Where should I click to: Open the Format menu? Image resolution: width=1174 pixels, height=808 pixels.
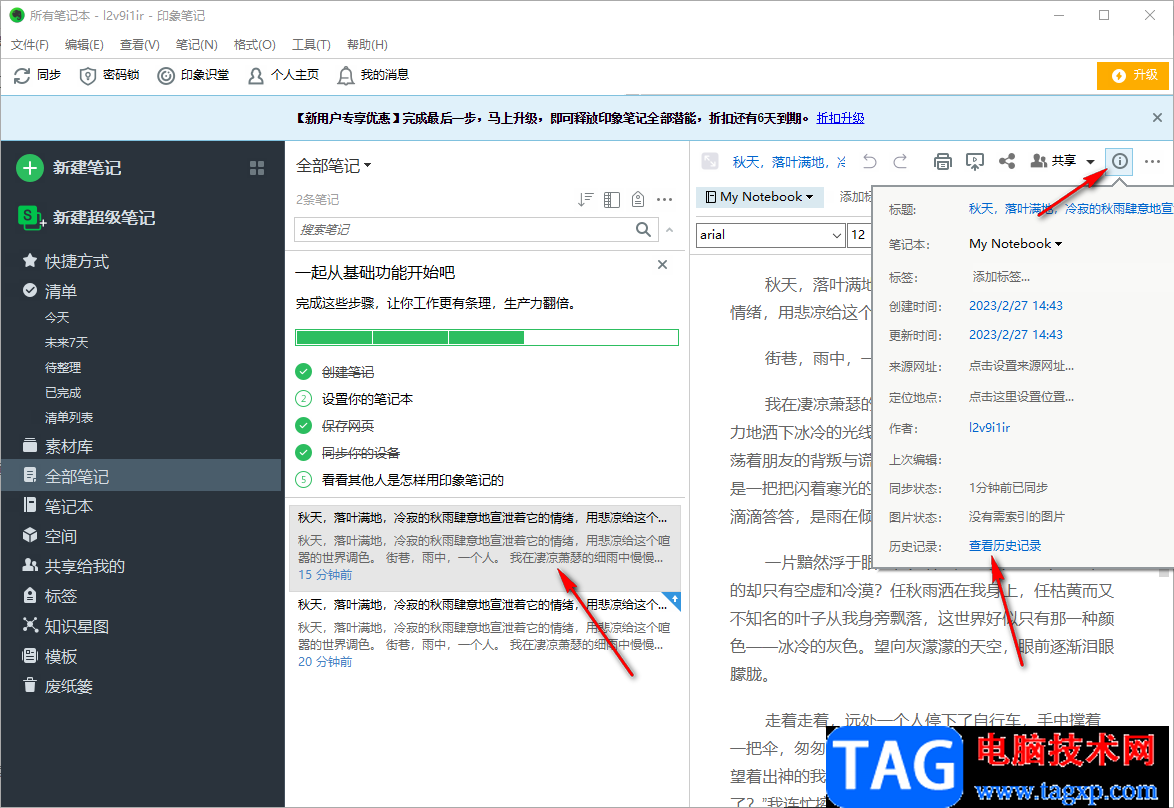(x=255, y=45)
